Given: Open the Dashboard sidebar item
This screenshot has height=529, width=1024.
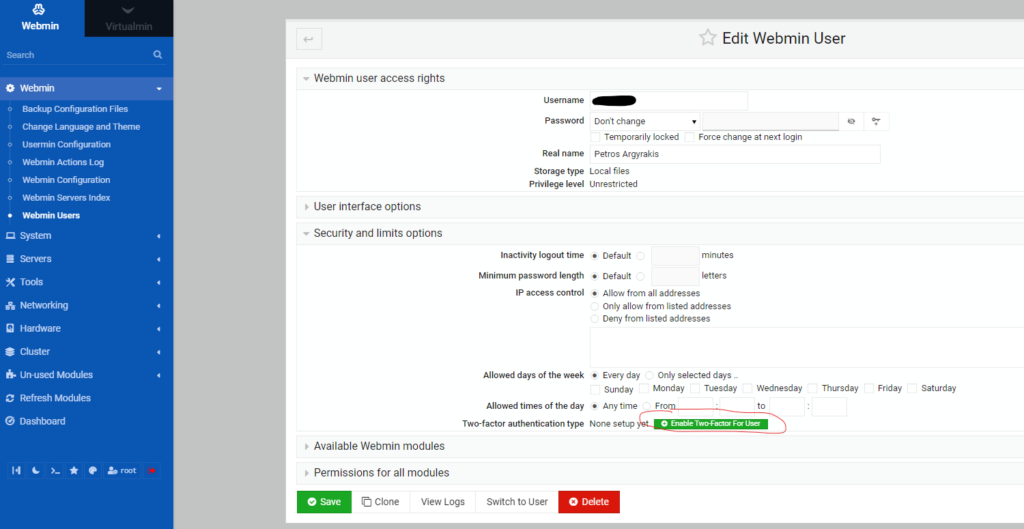Looking at the screenshot, I should (42, 421).
